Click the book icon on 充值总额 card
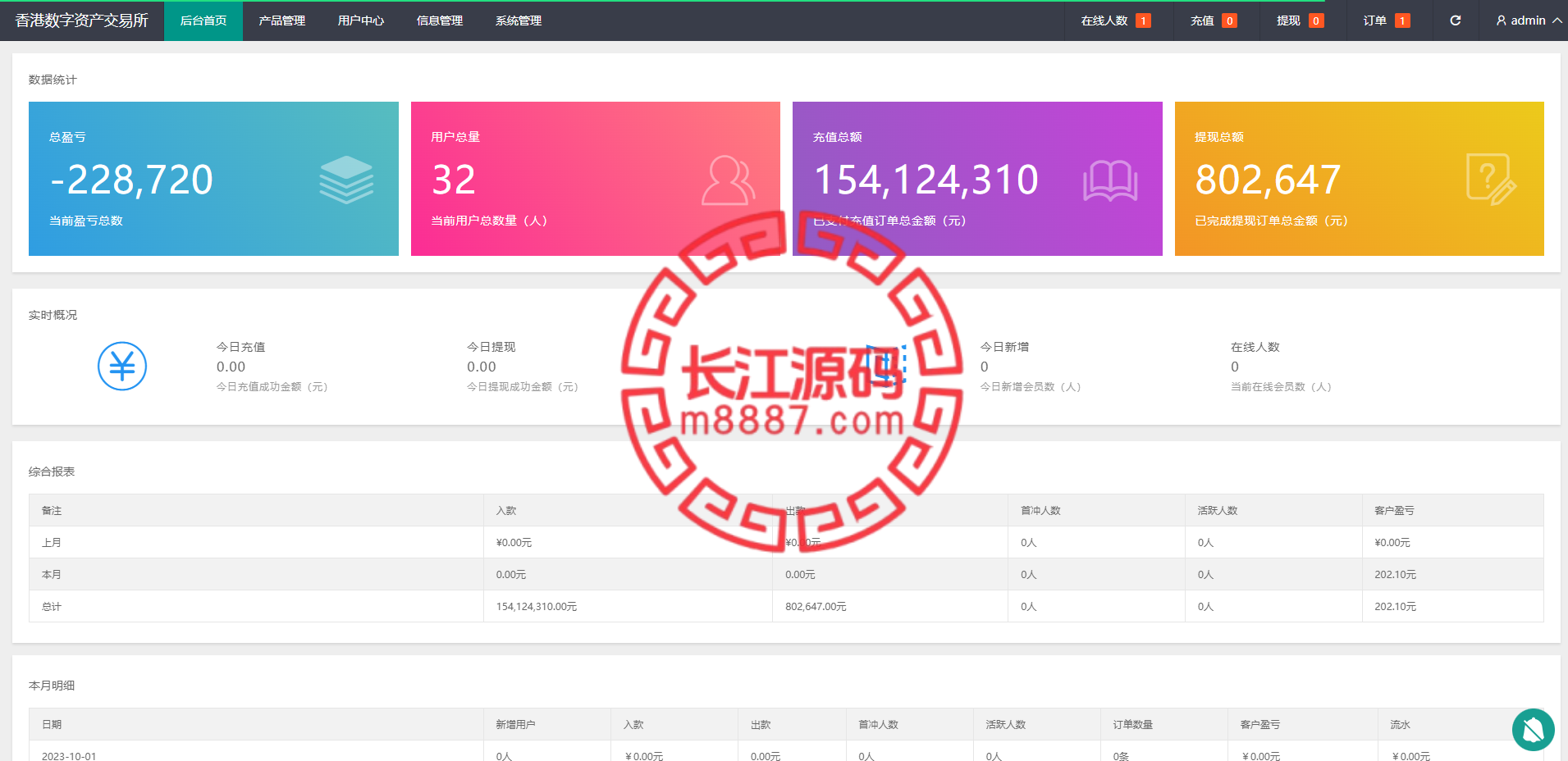The image size is (1568, 761). pos(1110,180)
